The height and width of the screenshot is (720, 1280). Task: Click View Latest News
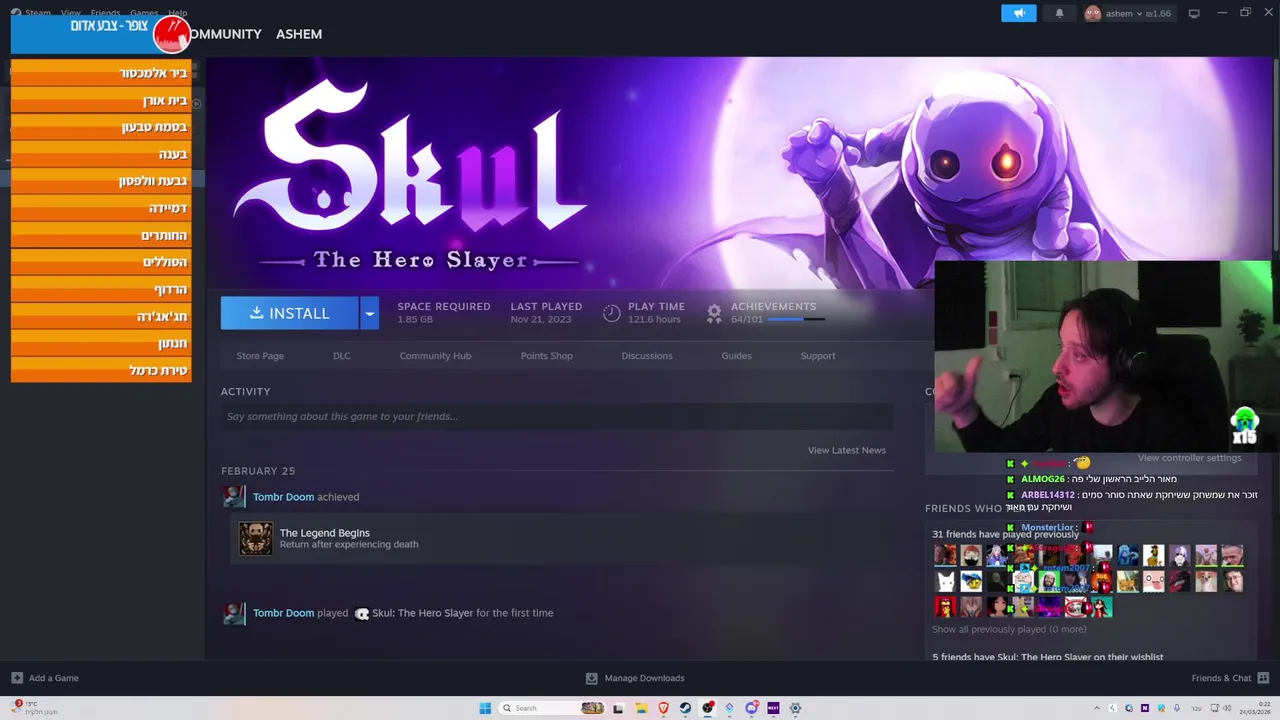[x=847, y=450]
